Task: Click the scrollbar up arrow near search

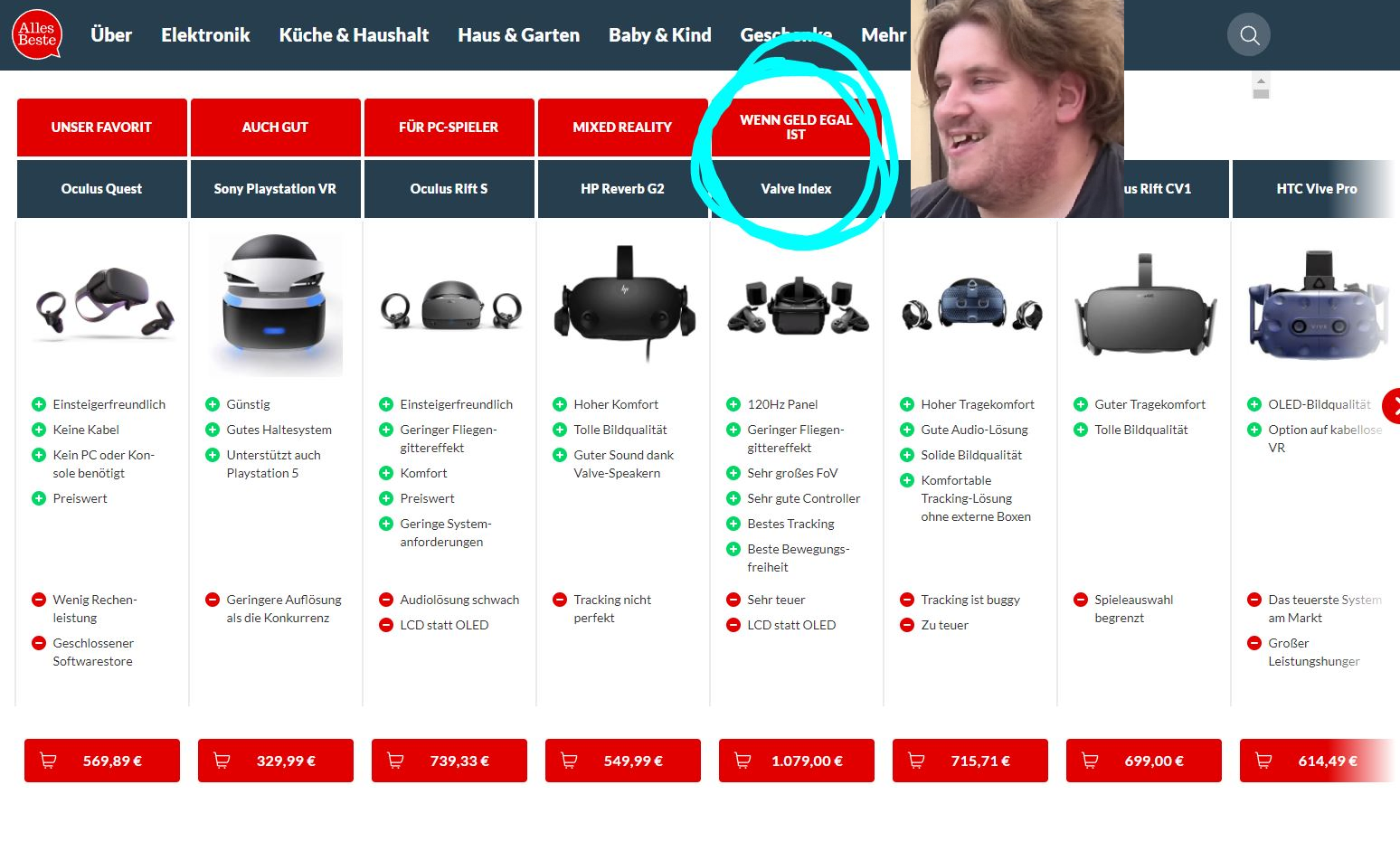Action: [1261, 81]
